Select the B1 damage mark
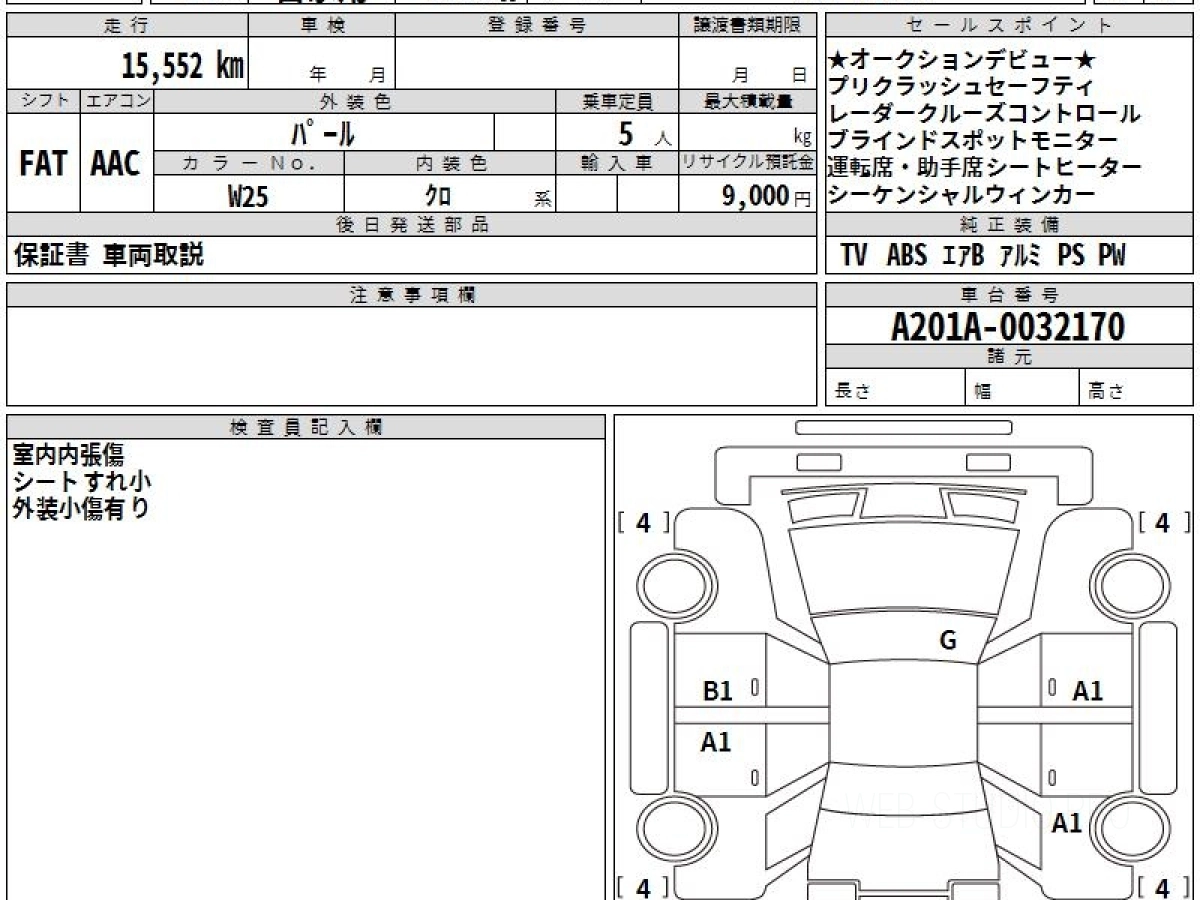 tap(718, 690)
